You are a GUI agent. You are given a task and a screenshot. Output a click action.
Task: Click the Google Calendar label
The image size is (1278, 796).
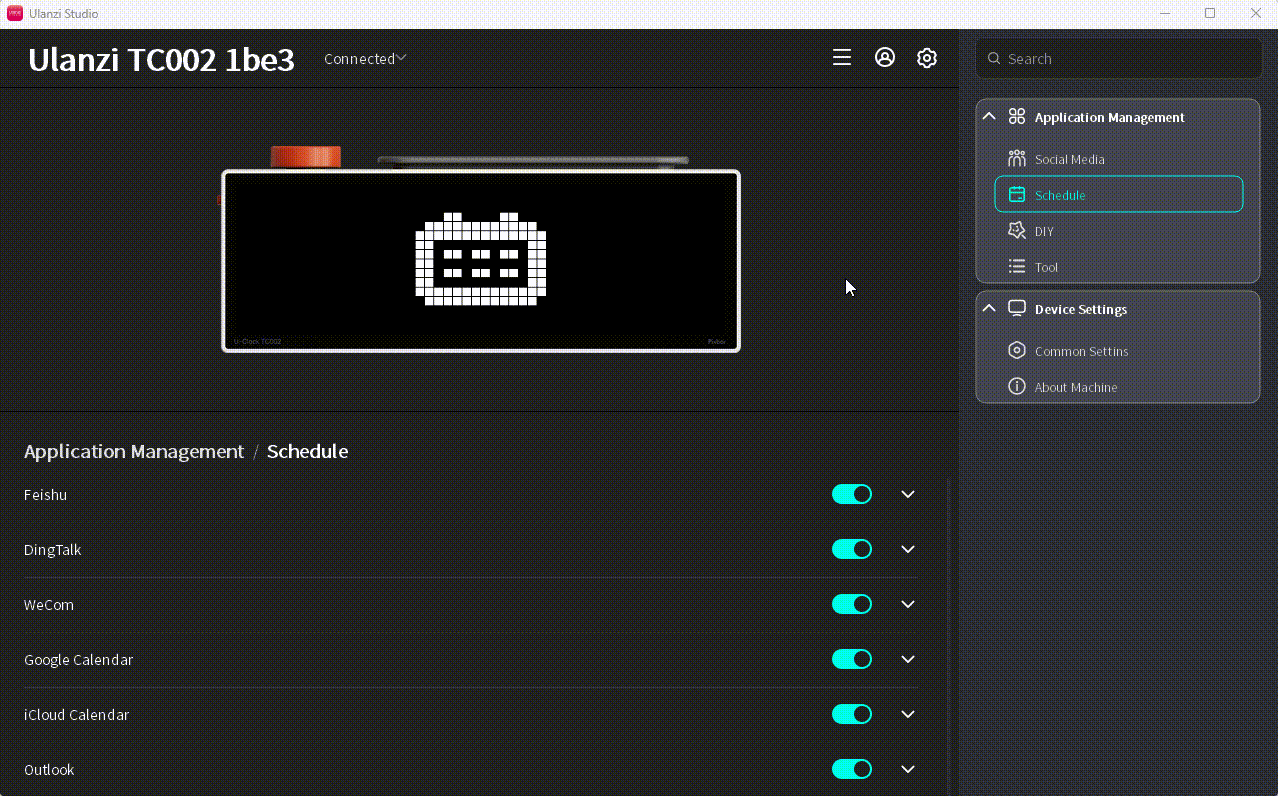pyautogui.click(x=78, y=660)
